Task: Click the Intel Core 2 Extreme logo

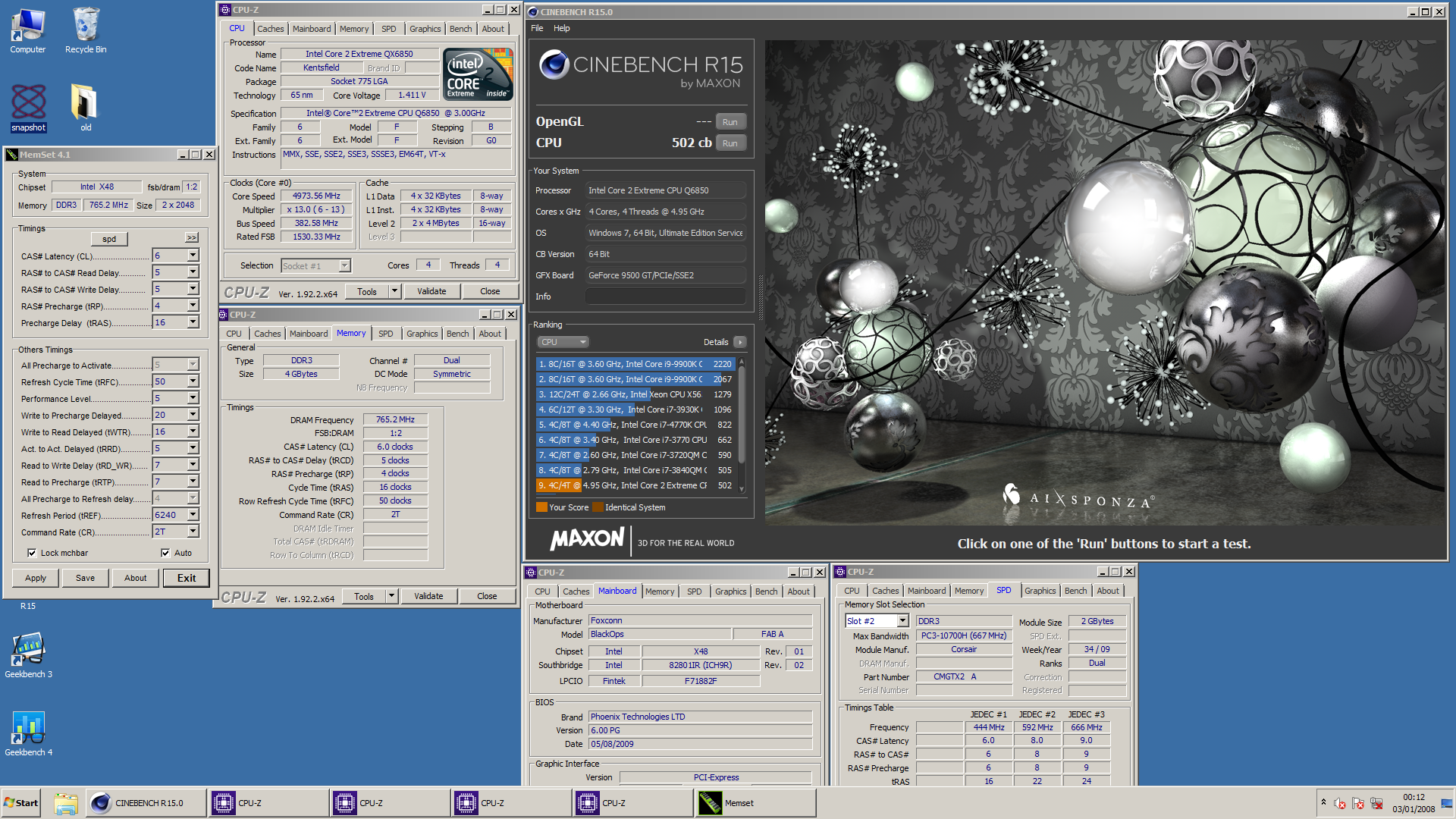Action: [x=479, y=74]
